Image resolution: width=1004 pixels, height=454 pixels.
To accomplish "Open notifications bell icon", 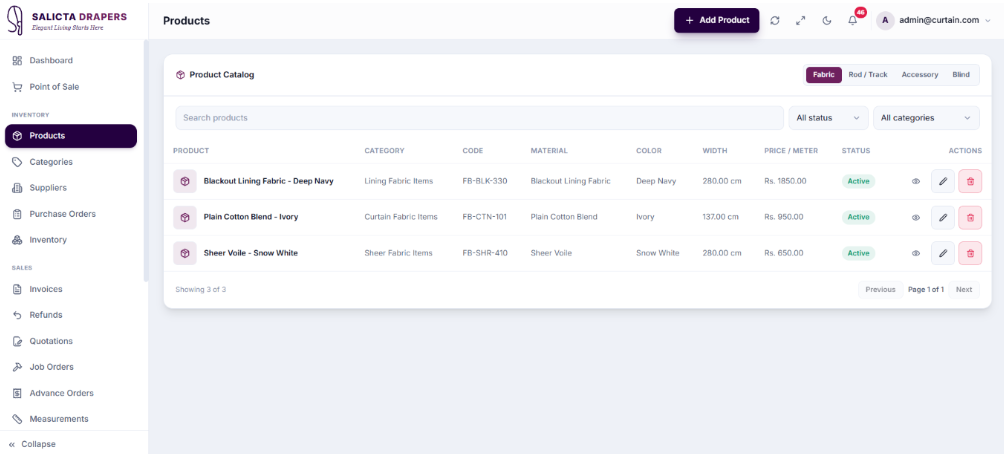I will point(852,20).
